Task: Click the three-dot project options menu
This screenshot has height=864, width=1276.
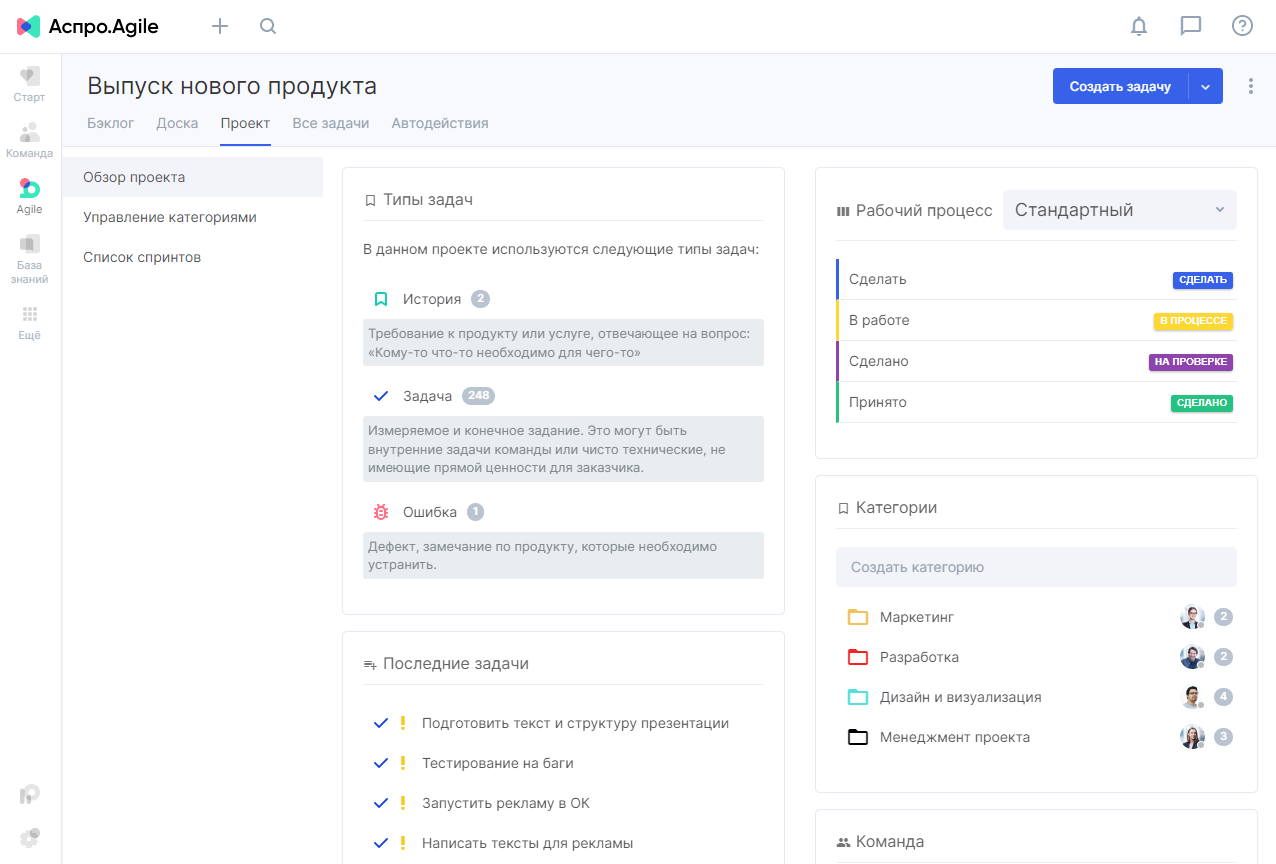Action: coord(1251,86)
